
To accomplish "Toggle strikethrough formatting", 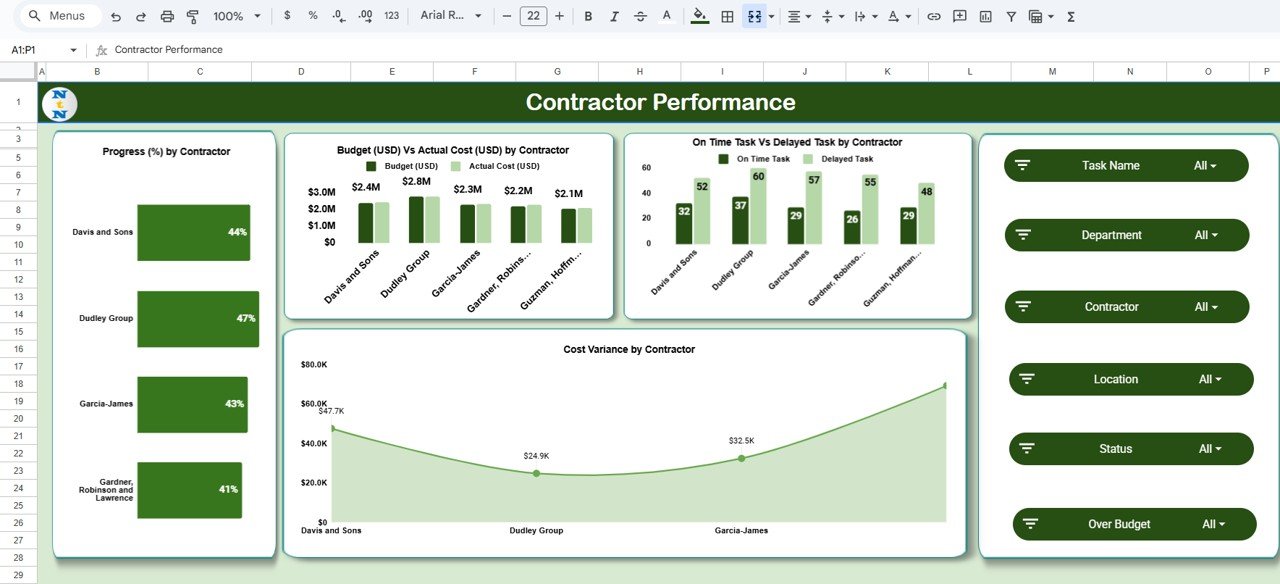I will click(640, 16).
